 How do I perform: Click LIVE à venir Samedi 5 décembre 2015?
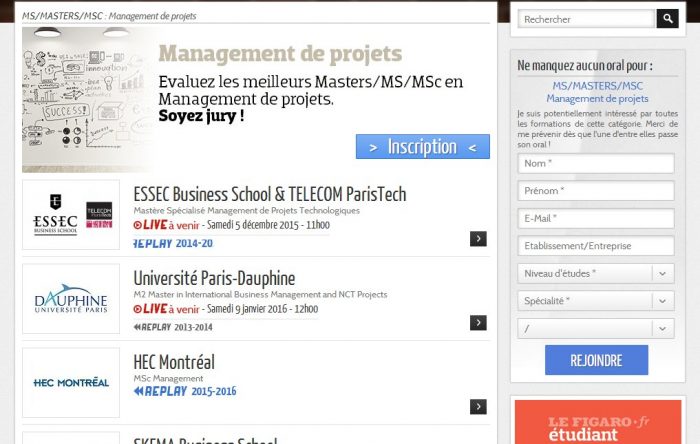click(232, 225)
